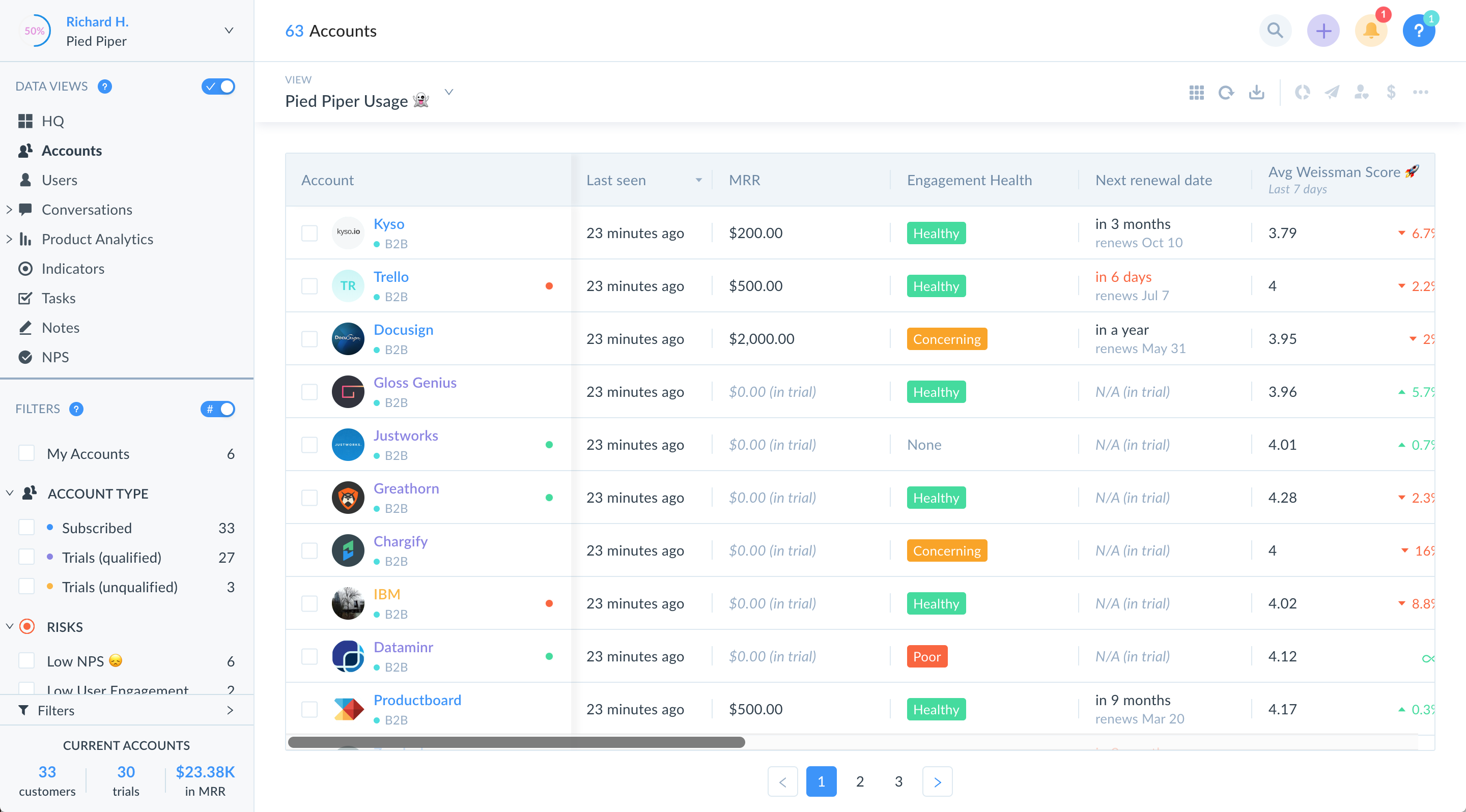The height and width of the screenshot is (812, 1466).
Task: Toggle the Data Views switch
Action: pos(218,86)
